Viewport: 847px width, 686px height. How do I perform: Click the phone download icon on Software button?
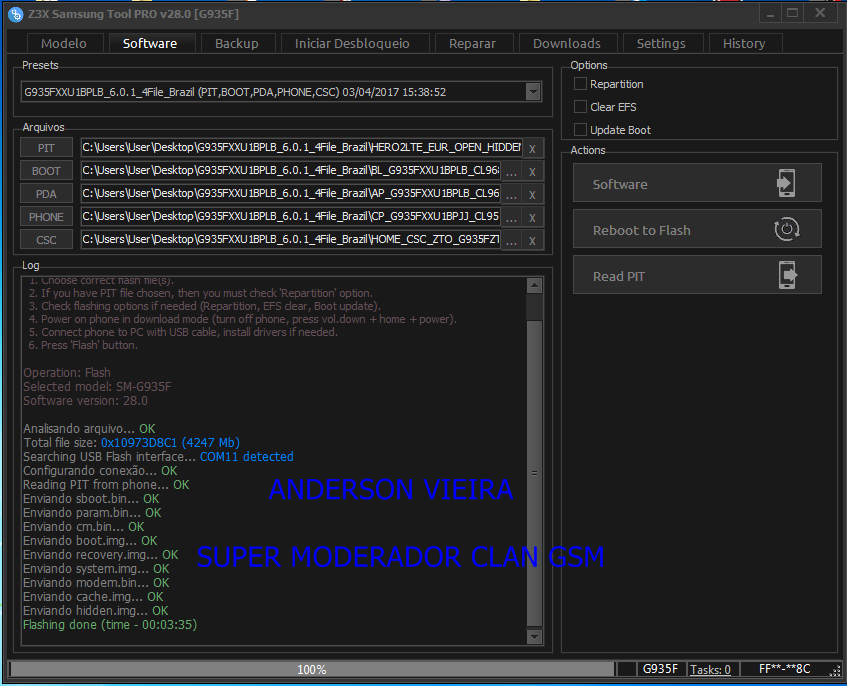[x=786, y=183]
